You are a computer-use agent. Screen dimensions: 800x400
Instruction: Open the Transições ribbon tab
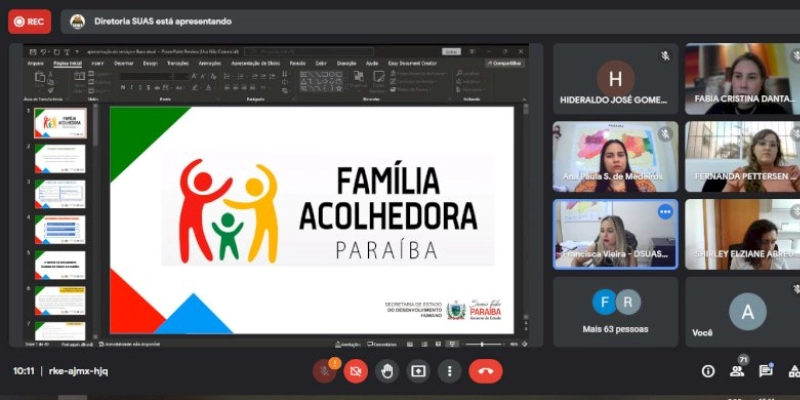(178, 63)
